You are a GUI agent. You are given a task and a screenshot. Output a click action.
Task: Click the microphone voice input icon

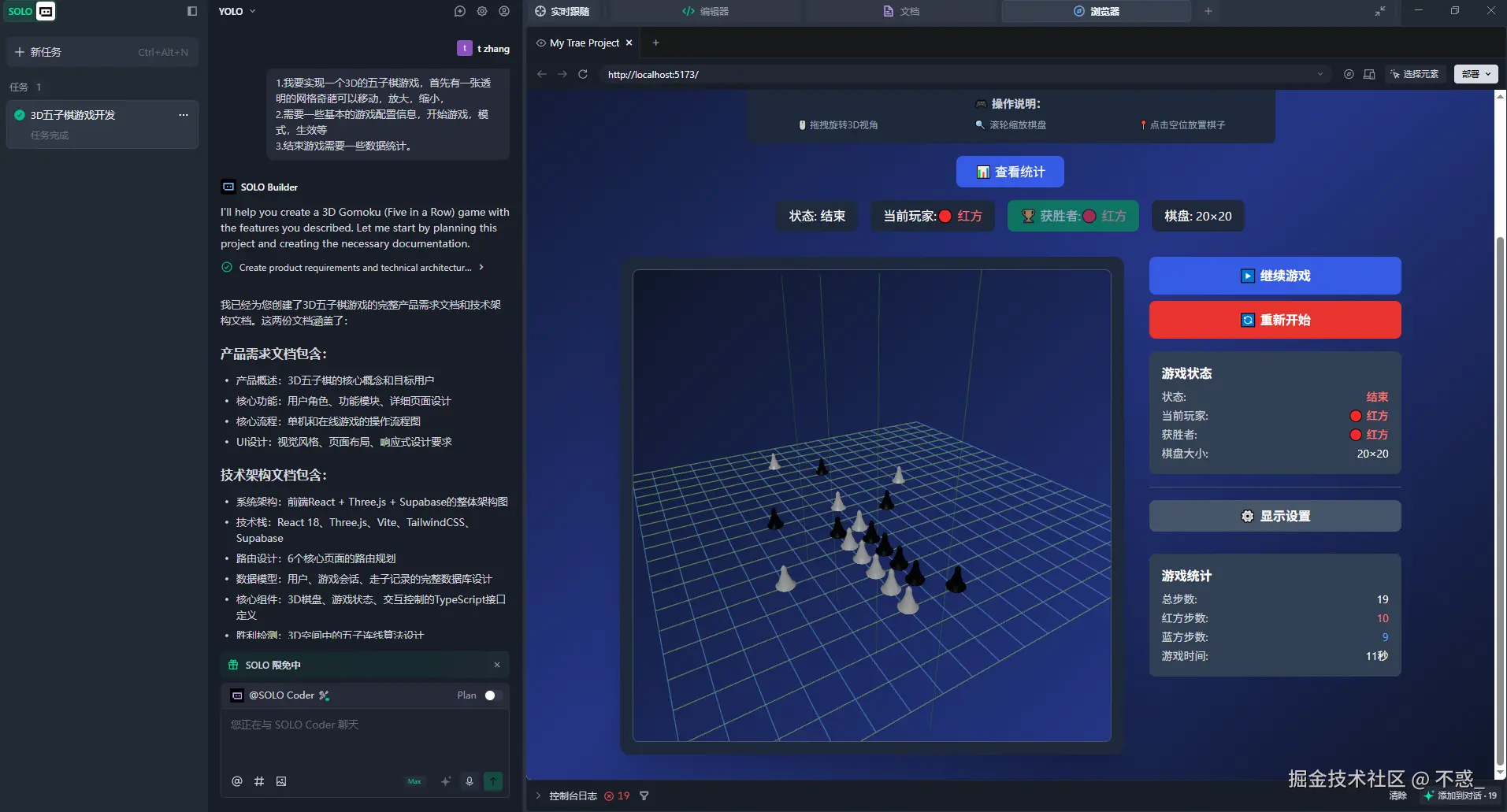point(470,781)
